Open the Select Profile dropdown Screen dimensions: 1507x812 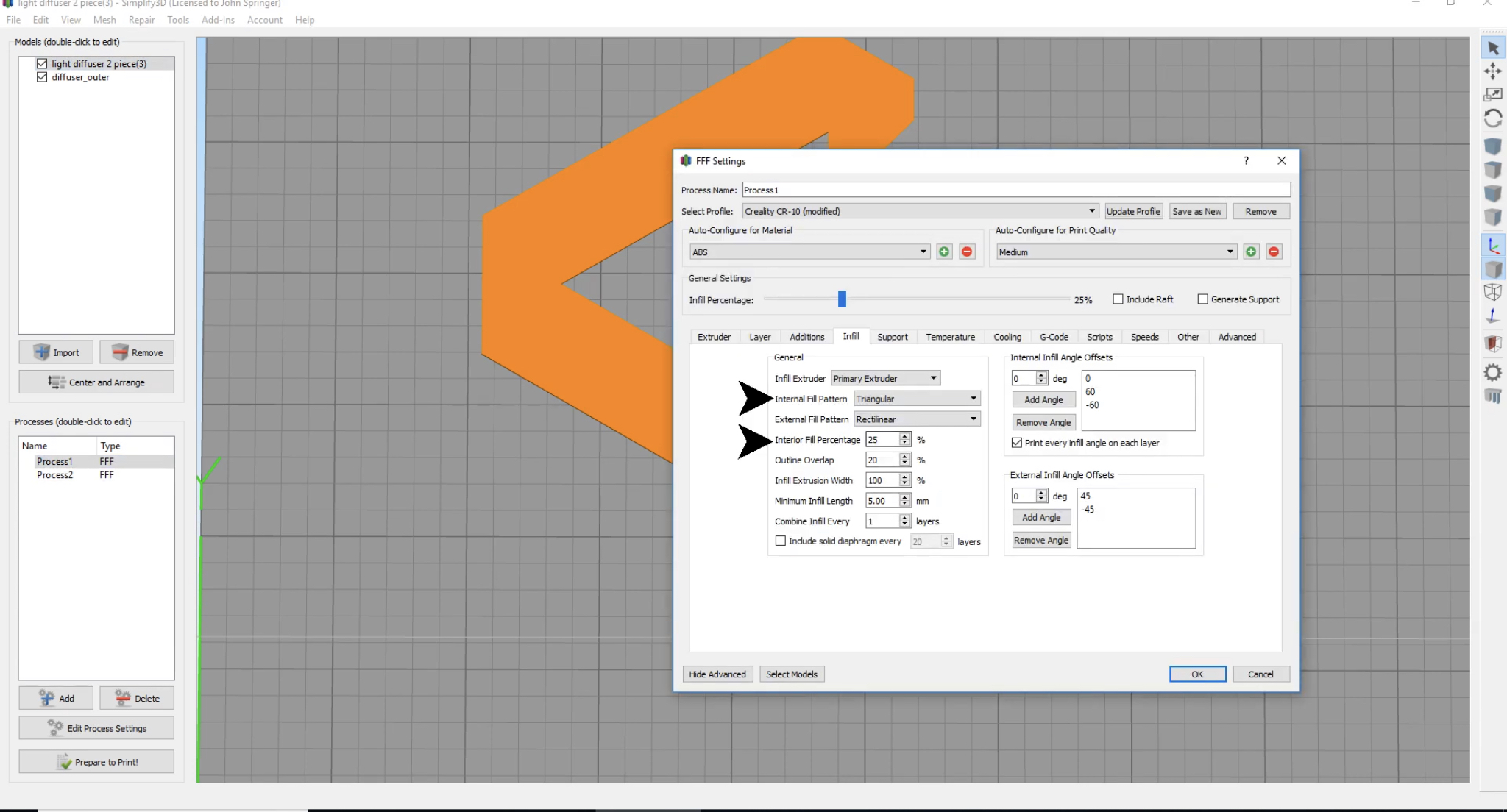(921, 211)
